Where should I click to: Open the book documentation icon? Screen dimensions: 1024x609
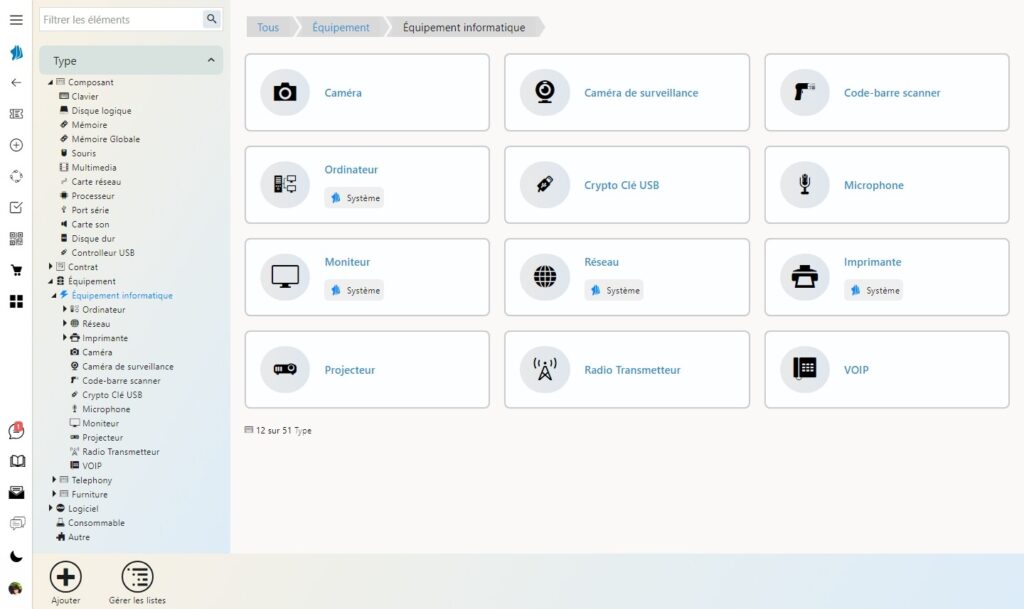click(16, 461)
